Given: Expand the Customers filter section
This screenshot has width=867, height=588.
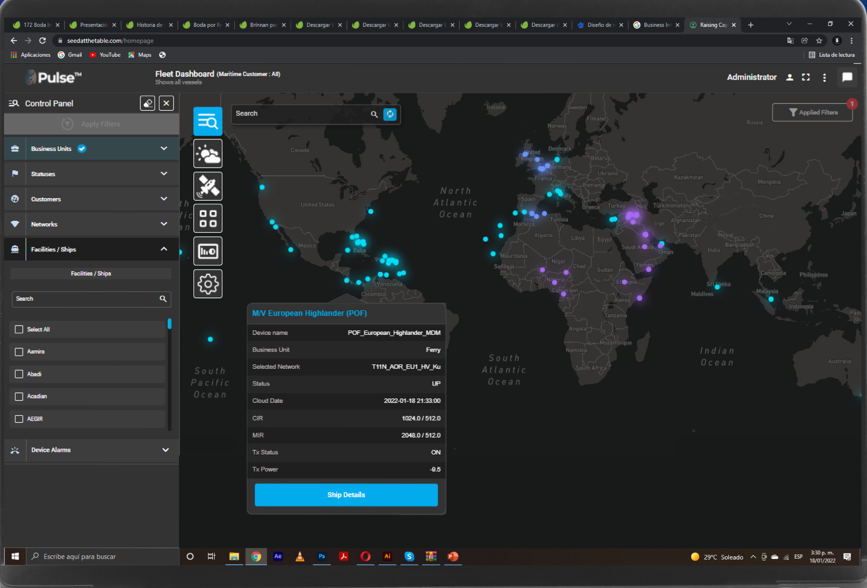Looking at the screenshot, I should (x=92, y=199).
